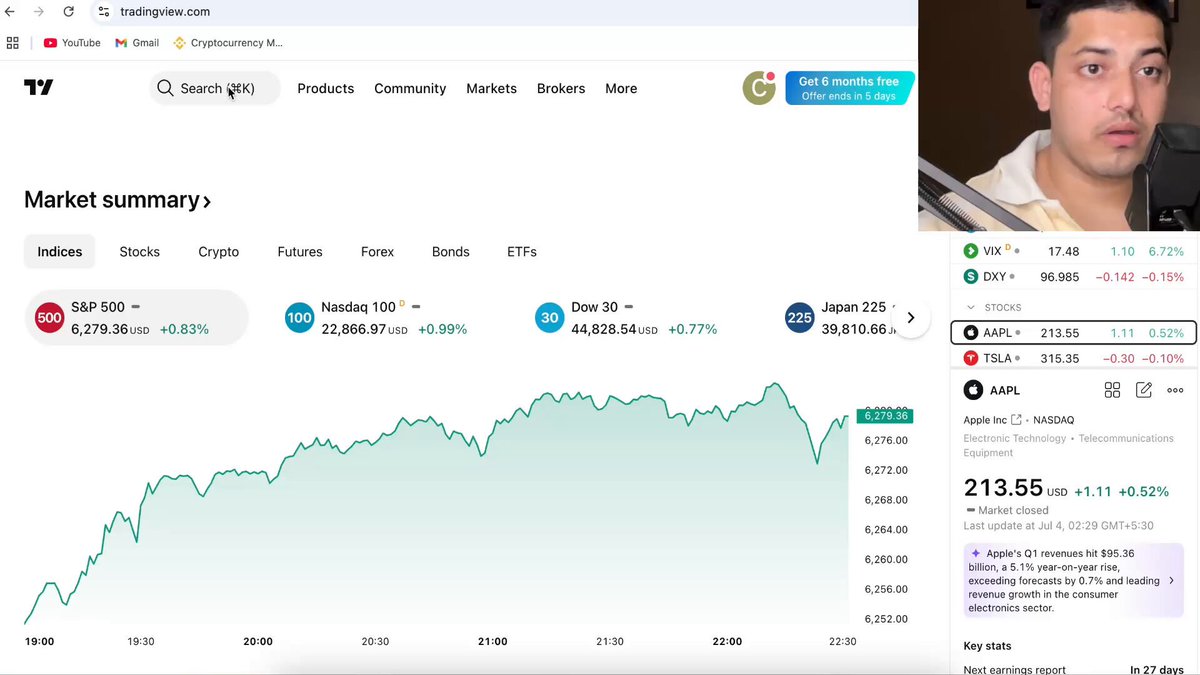Click the Apple Q1 revenues news text
Screen dimensions: 1200x675
(x=1064, y=580)
